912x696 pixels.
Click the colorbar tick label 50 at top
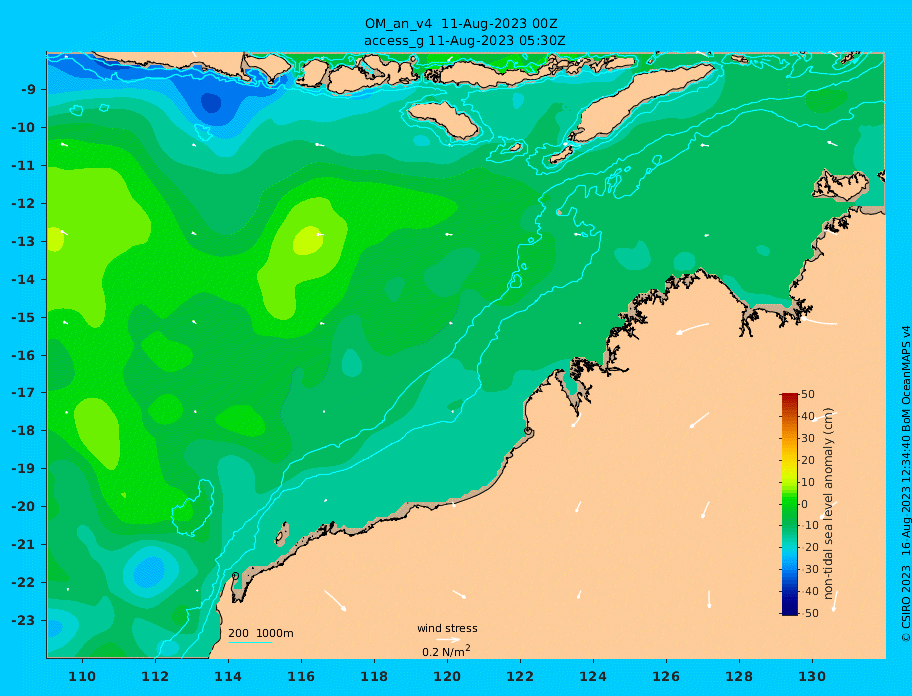(808, 394)
